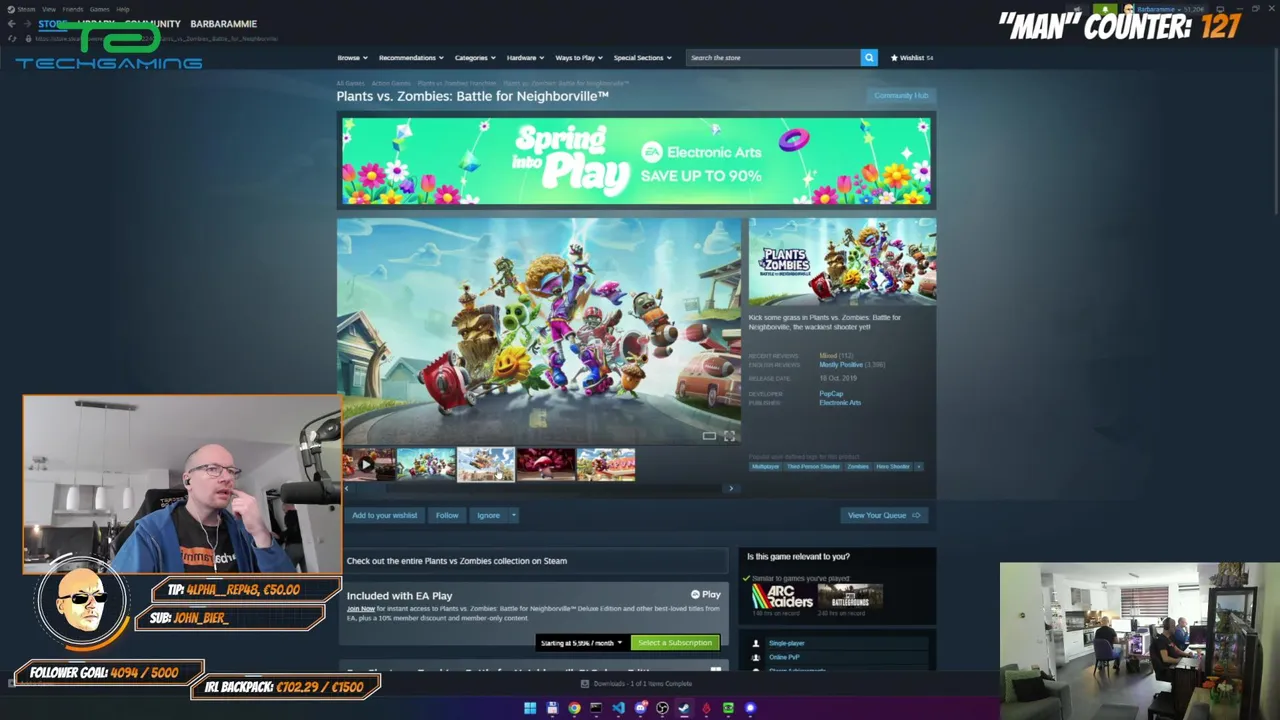The width and height of the screenshot is (1280, 720).
Task: Click the Zombies tag
Action: coord(858,467)
